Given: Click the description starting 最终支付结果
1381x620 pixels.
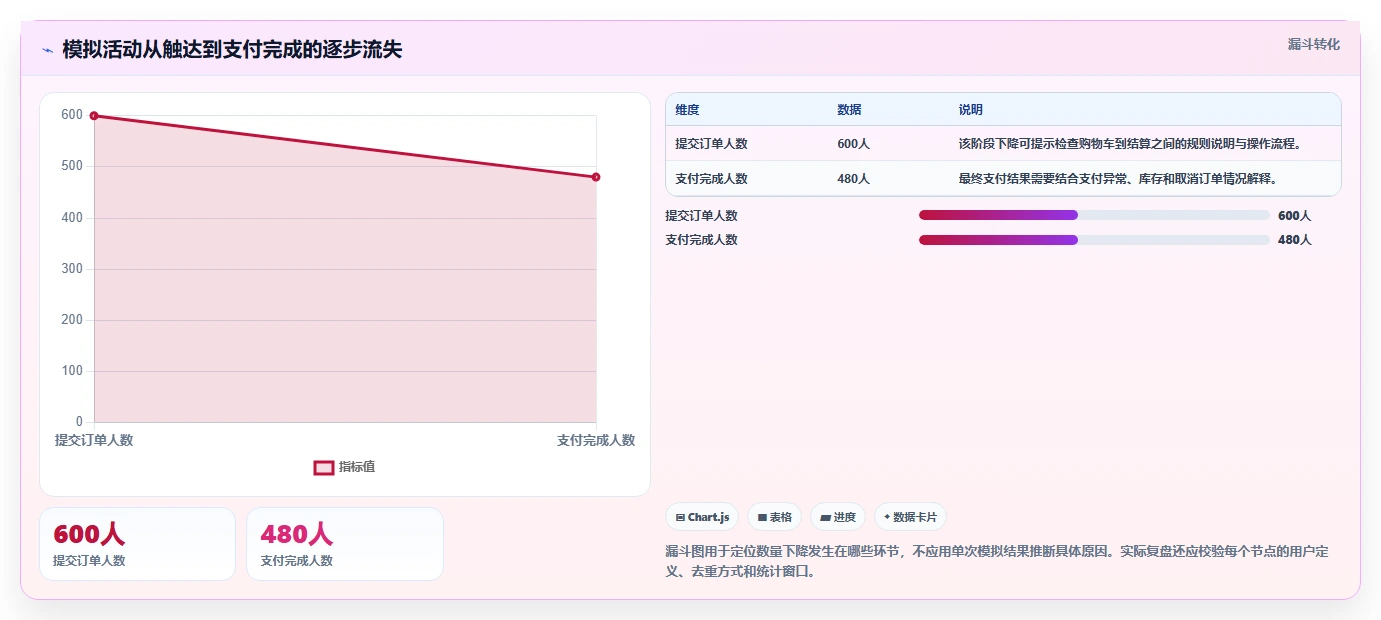Looking at the screenshot, I should pyautogui.click(x=1118, y=179).
